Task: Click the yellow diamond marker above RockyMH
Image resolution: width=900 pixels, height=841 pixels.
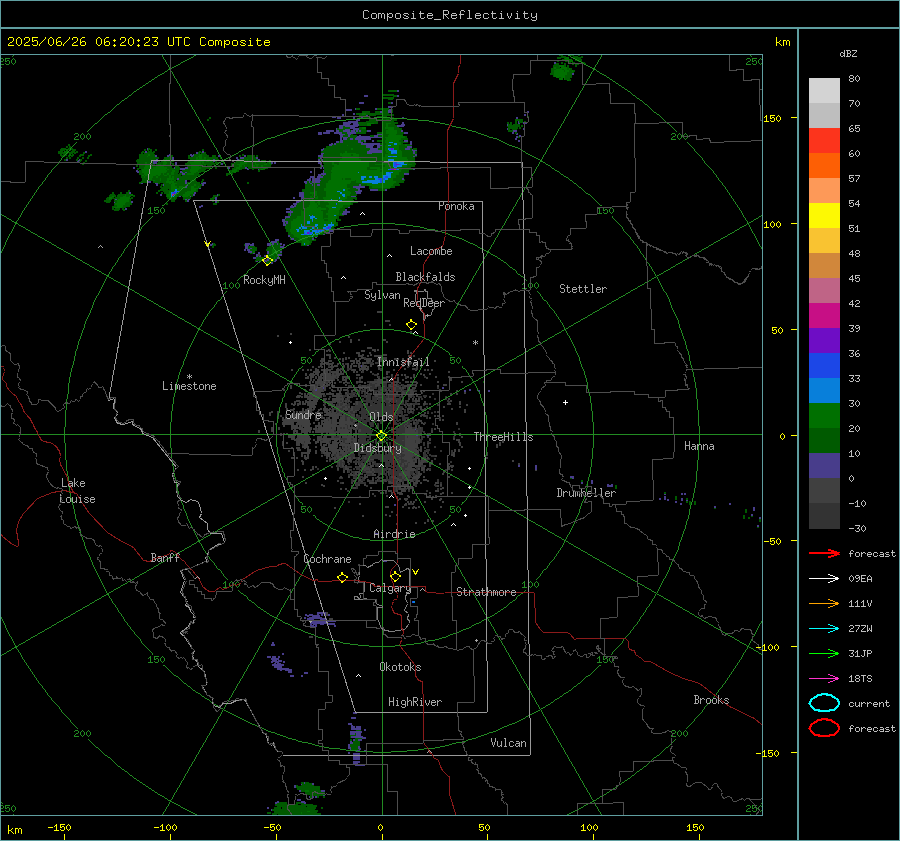Action: tap(267, 261)
